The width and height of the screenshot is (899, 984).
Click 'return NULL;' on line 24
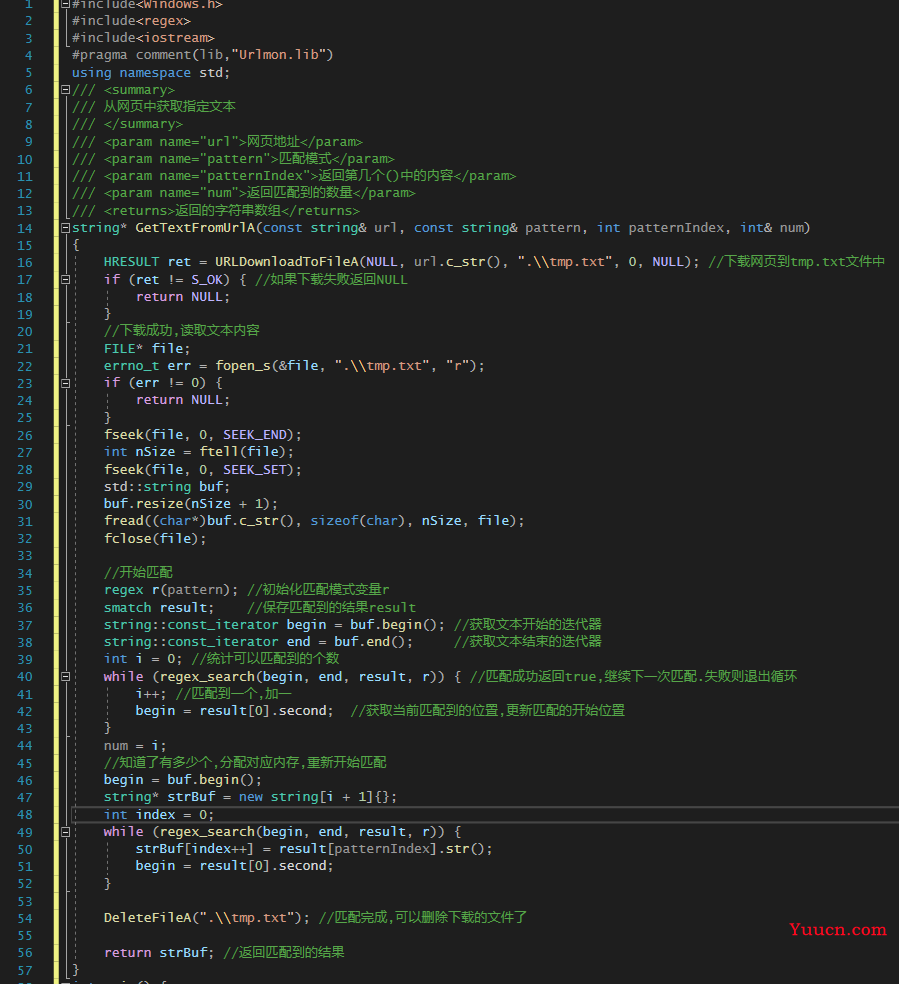(x=183, y=400)
